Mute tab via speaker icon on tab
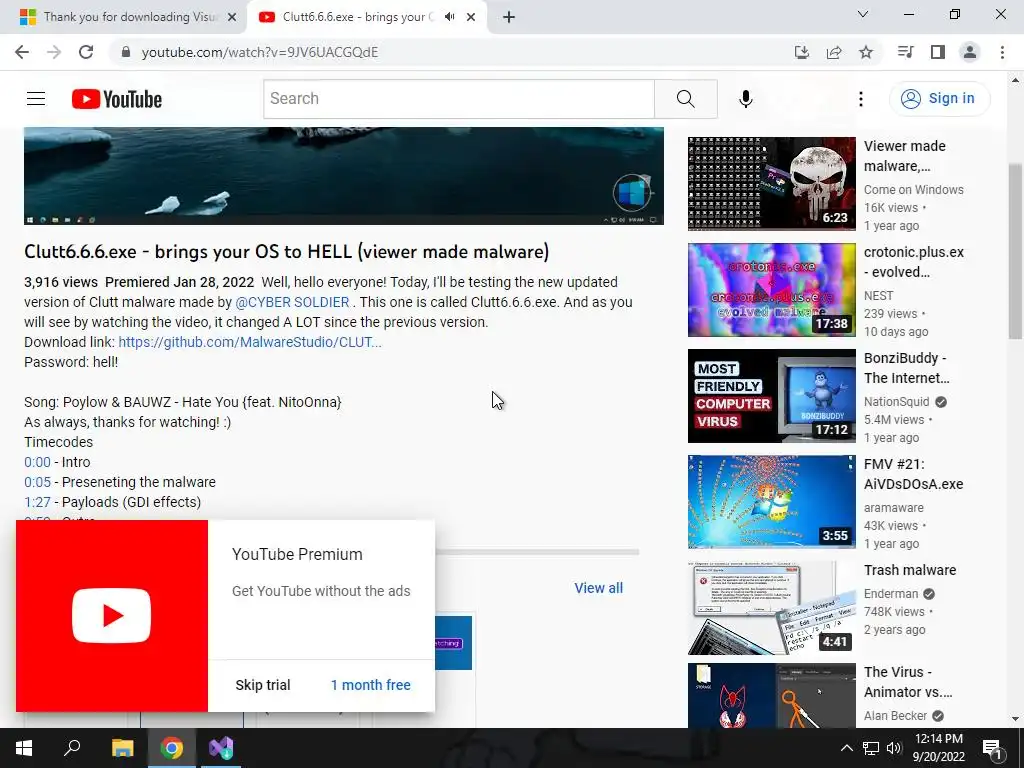Image resolution: width=1024 pixels, height=768 pixels. [x=449, y=17]
